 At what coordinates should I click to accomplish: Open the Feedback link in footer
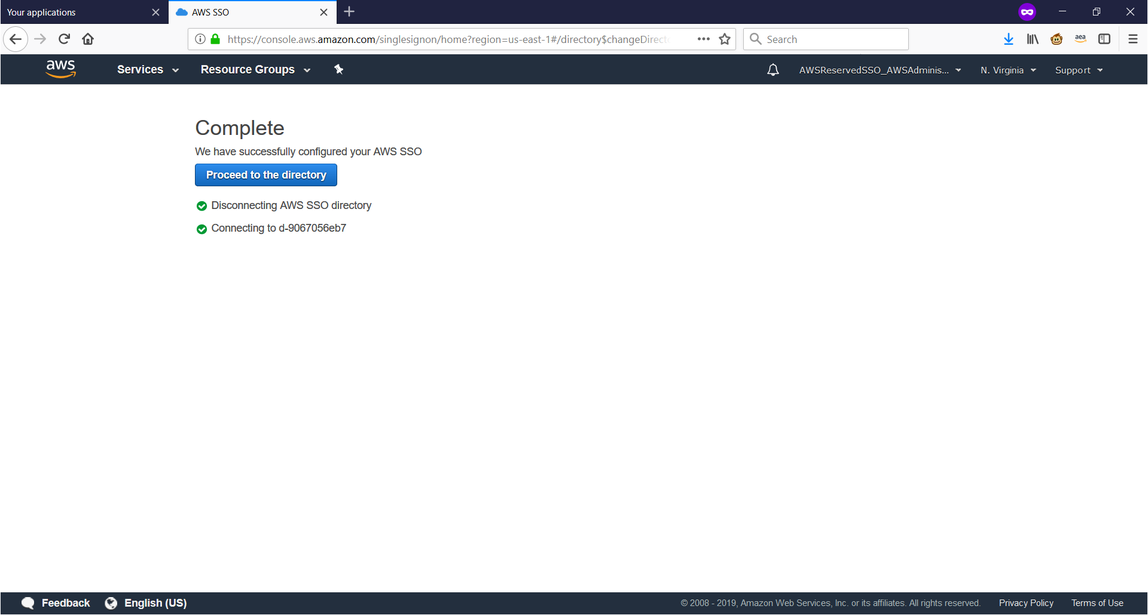coord(66,603)
